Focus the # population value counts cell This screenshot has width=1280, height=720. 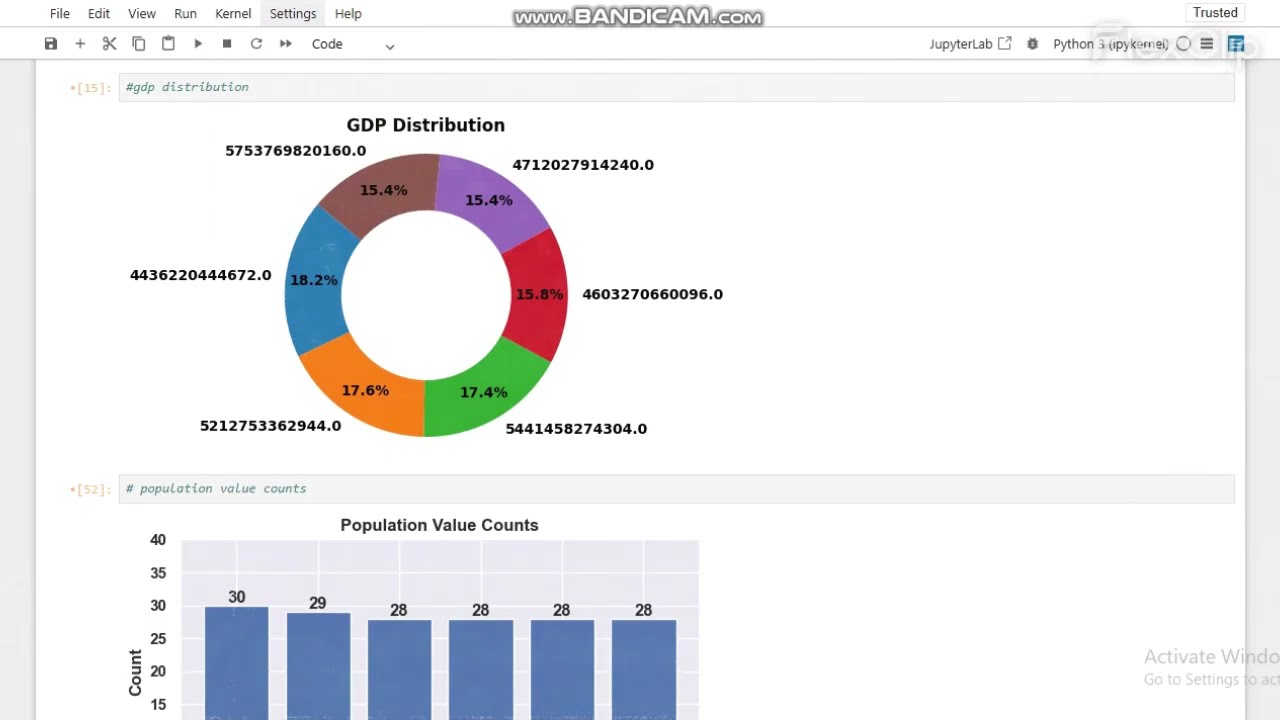click(x=676, y=489)
